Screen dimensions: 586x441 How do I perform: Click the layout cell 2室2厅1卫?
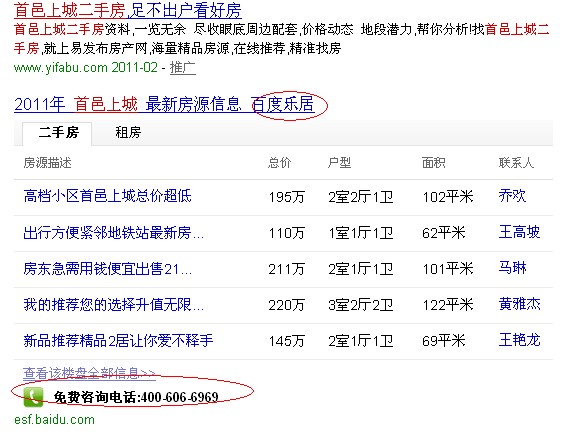361,197
